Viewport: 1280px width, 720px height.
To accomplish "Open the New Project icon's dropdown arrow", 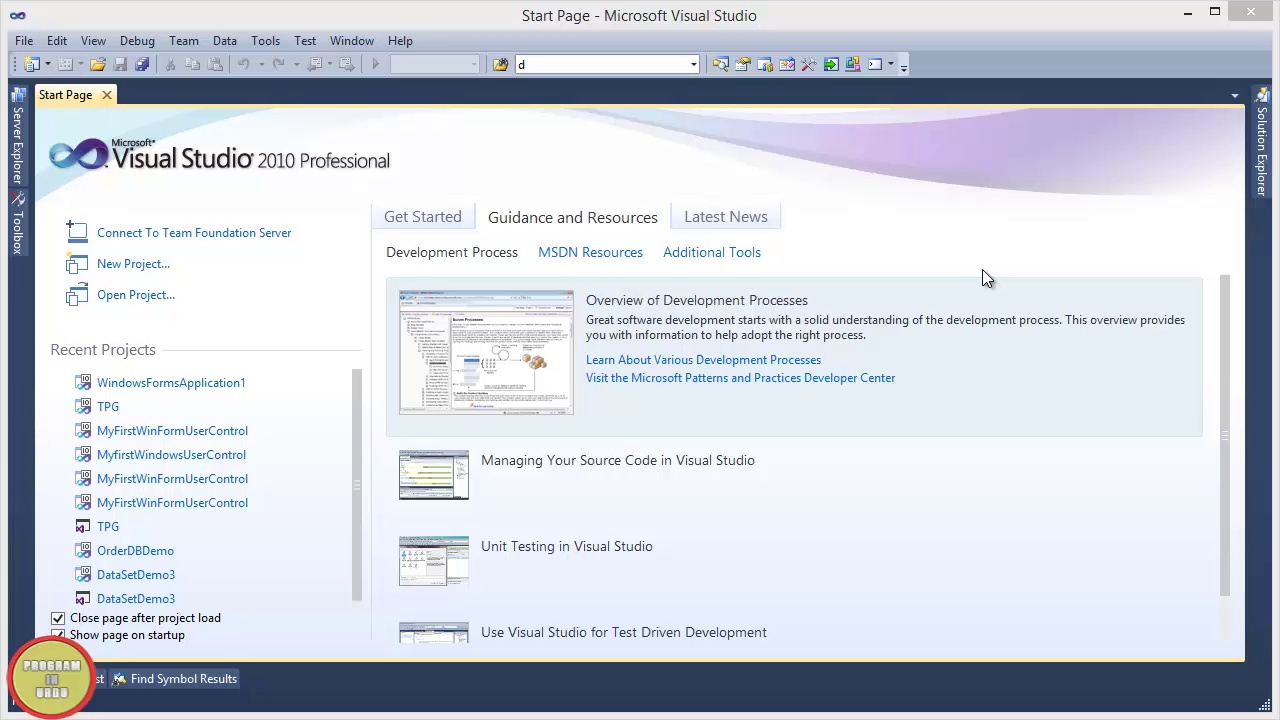I will (47, 65).
